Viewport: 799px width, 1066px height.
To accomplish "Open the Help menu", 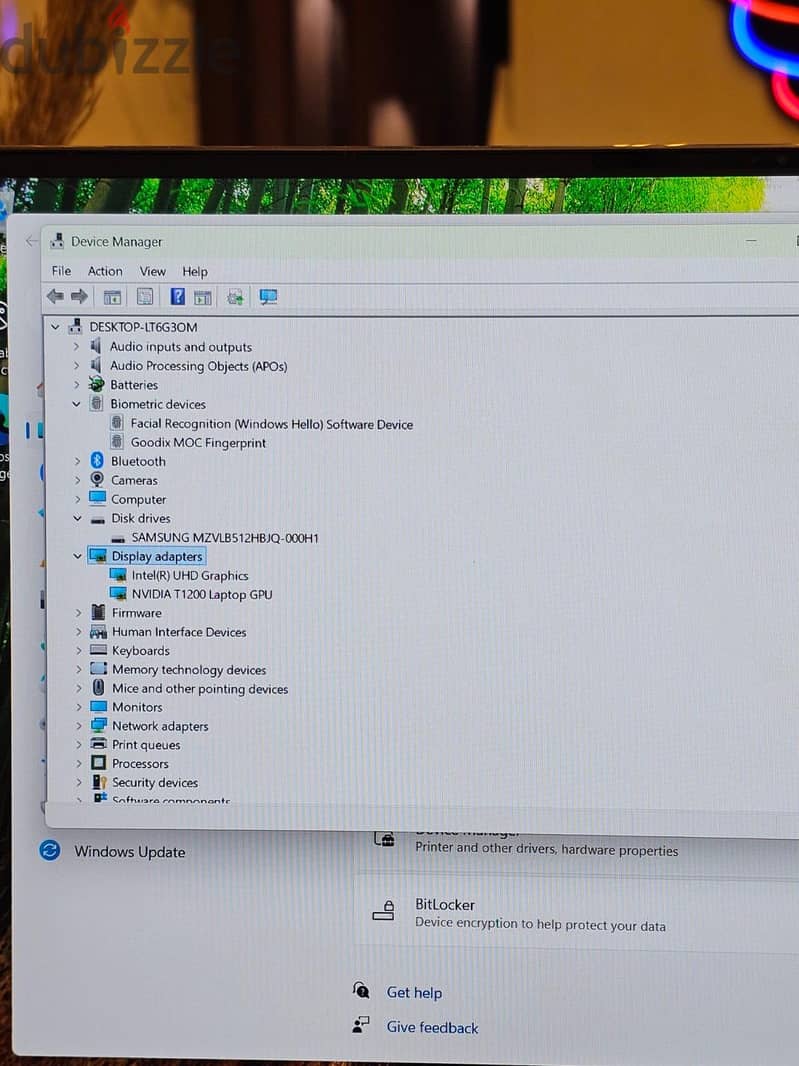I will coord(195,271).
